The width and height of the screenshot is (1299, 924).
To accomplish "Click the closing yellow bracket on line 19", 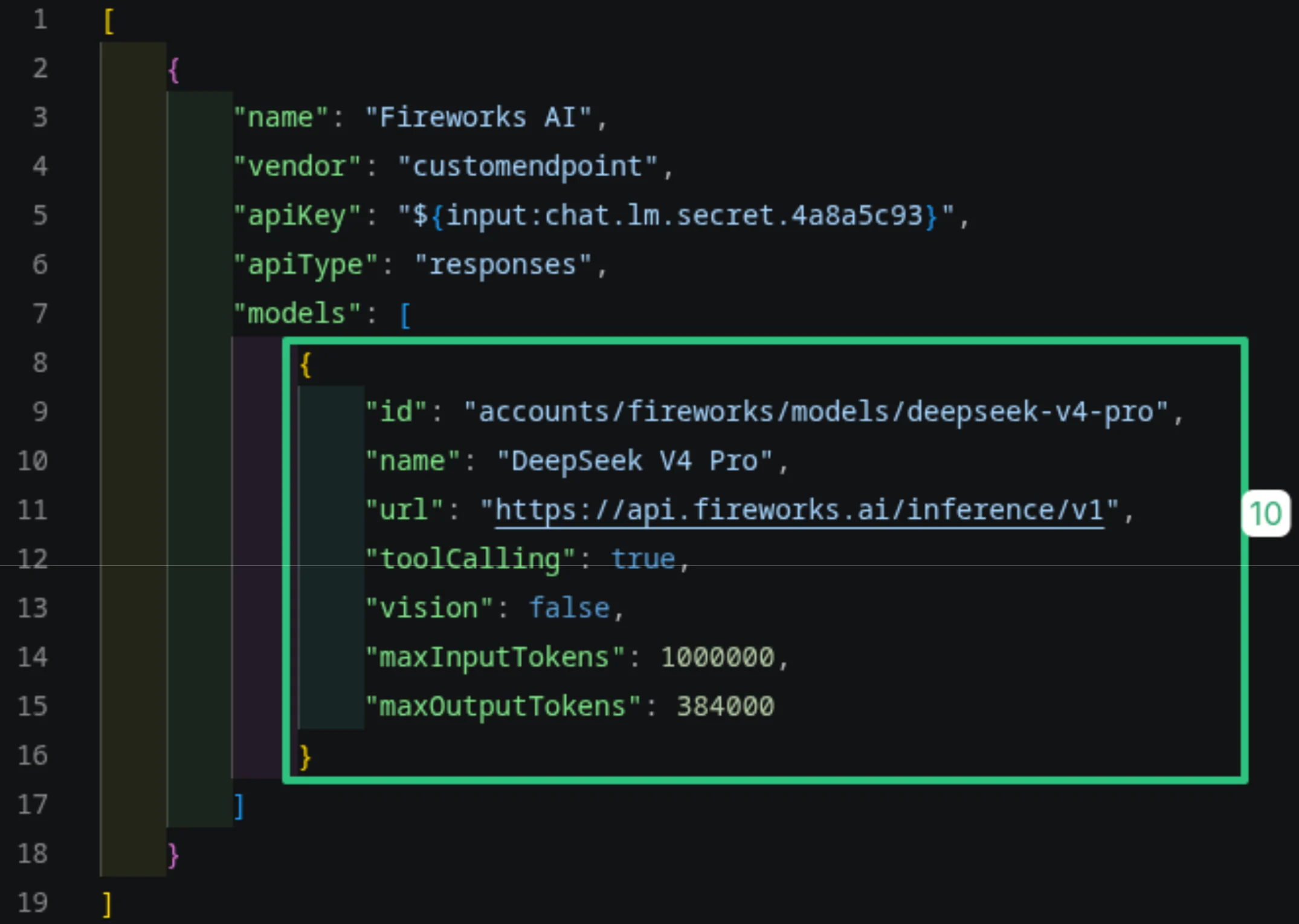I will coord(108,905).
